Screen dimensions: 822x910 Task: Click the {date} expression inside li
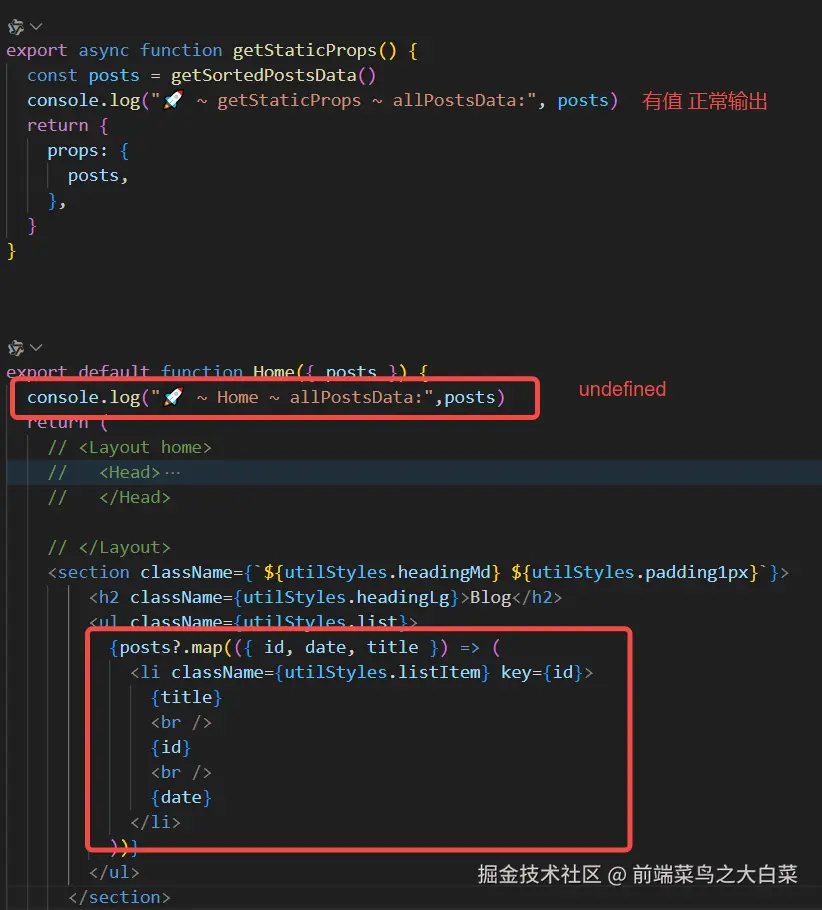click(x=181, y=797)
